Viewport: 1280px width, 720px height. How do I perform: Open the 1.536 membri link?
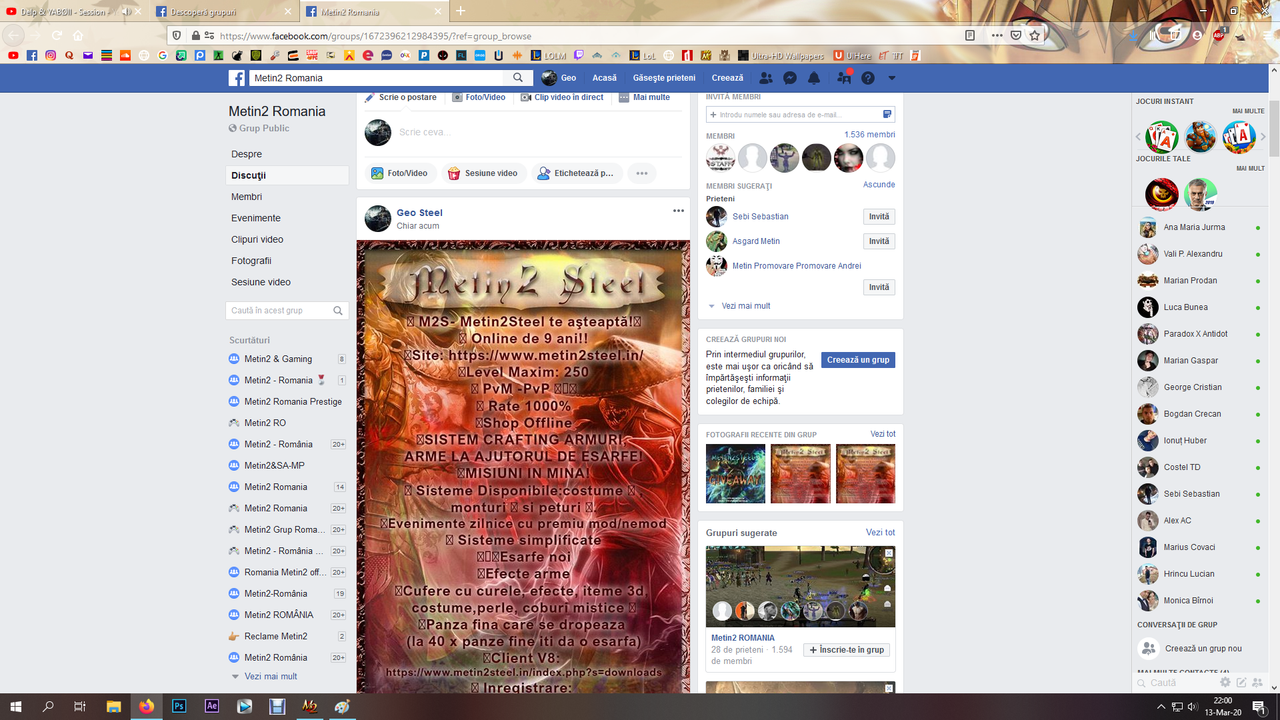pos(870,135)
